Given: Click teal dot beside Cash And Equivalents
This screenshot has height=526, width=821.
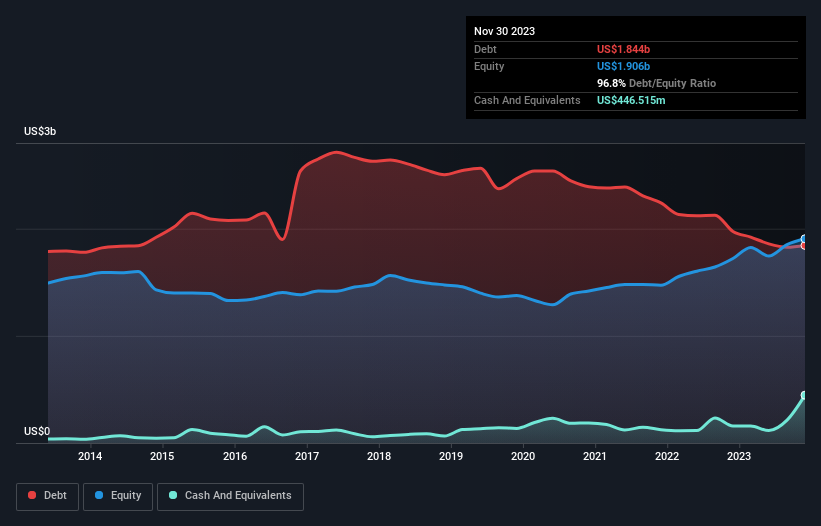Looking at the screenshot, I should (174, 496).
